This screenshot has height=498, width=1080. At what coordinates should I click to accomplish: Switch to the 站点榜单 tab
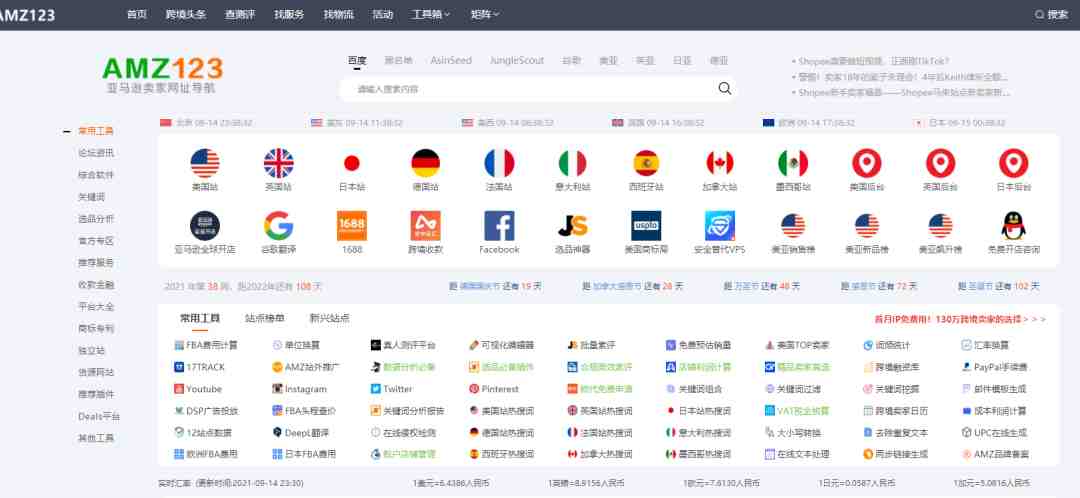coord(264,318)
